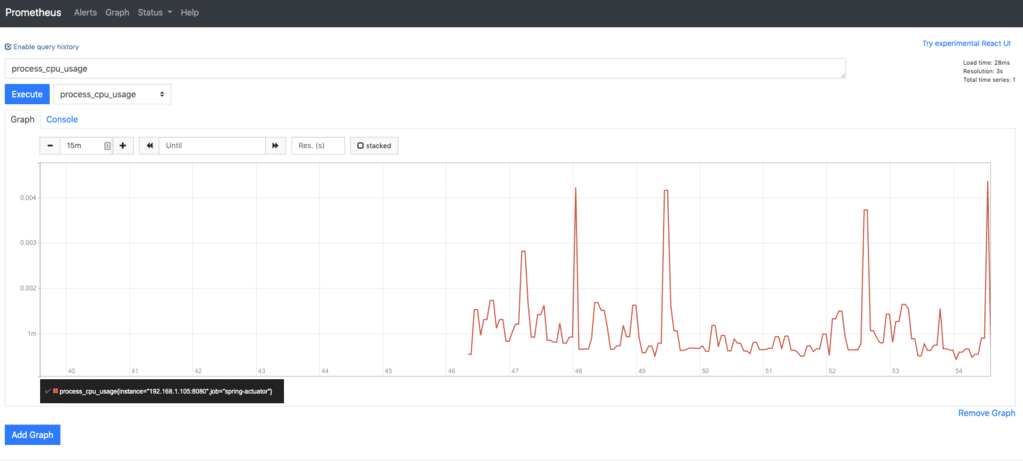Switch to the Console tab
1023x461 pixels.
tap(62, 119)
